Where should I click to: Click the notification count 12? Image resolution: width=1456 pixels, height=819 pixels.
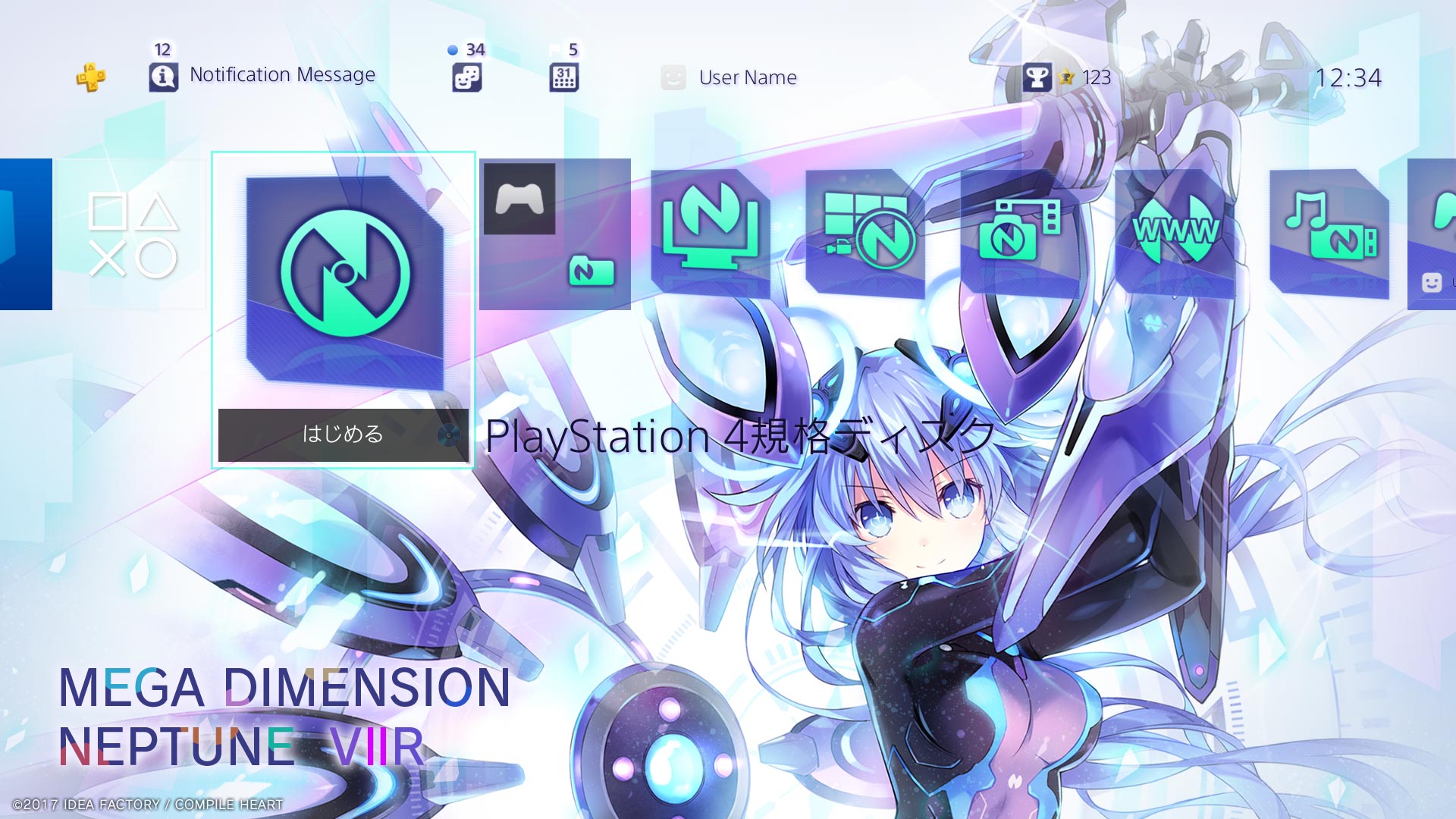[162, 50]
